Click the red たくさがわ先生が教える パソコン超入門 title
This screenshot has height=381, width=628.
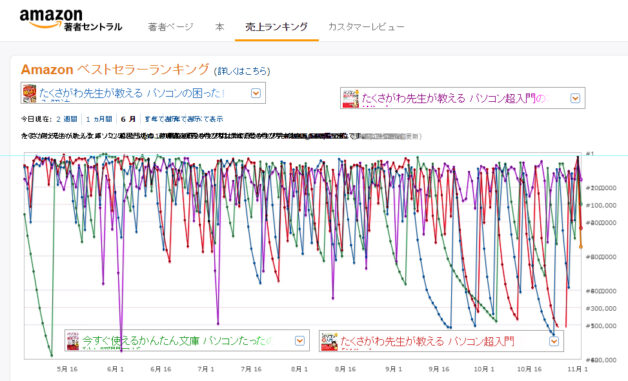coord(427,341)
